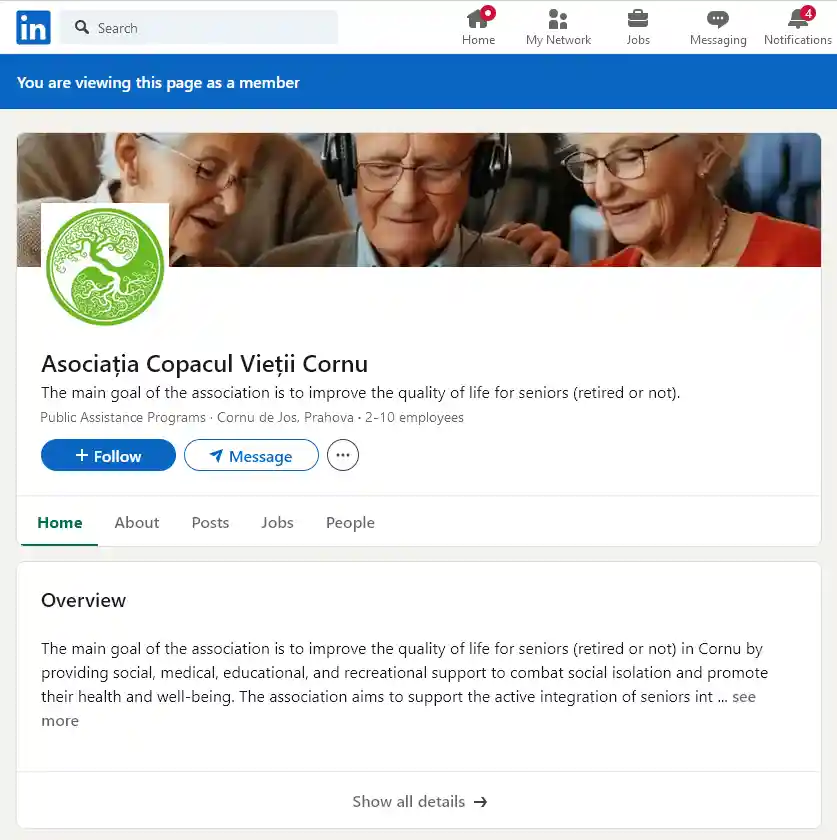The height and width of the screenshot is (840, 837).
Task: Switch to the Posts tab
Action: (x=210, y=522)
